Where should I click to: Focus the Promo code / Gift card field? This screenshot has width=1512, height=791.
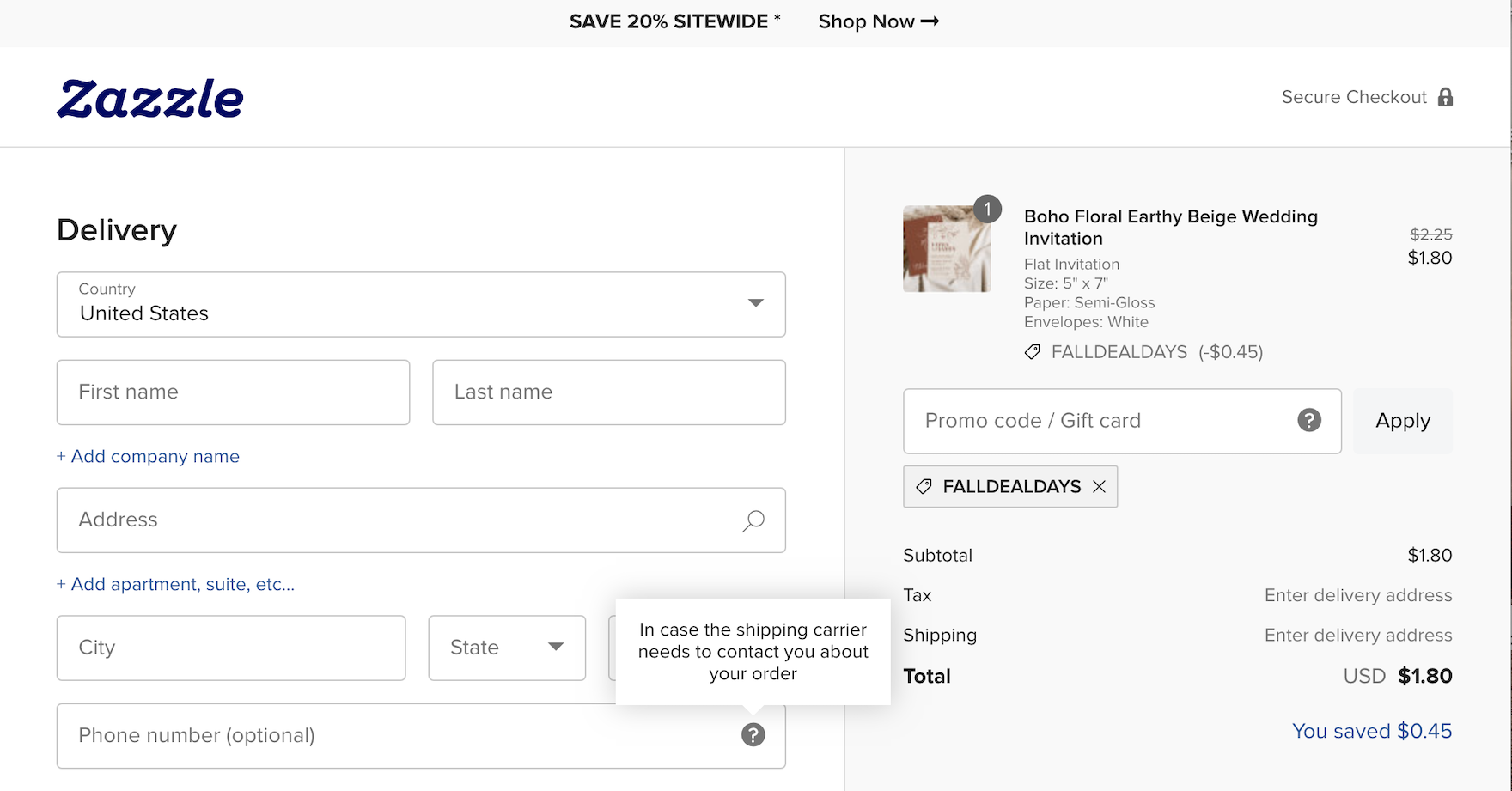[1104, 421]
